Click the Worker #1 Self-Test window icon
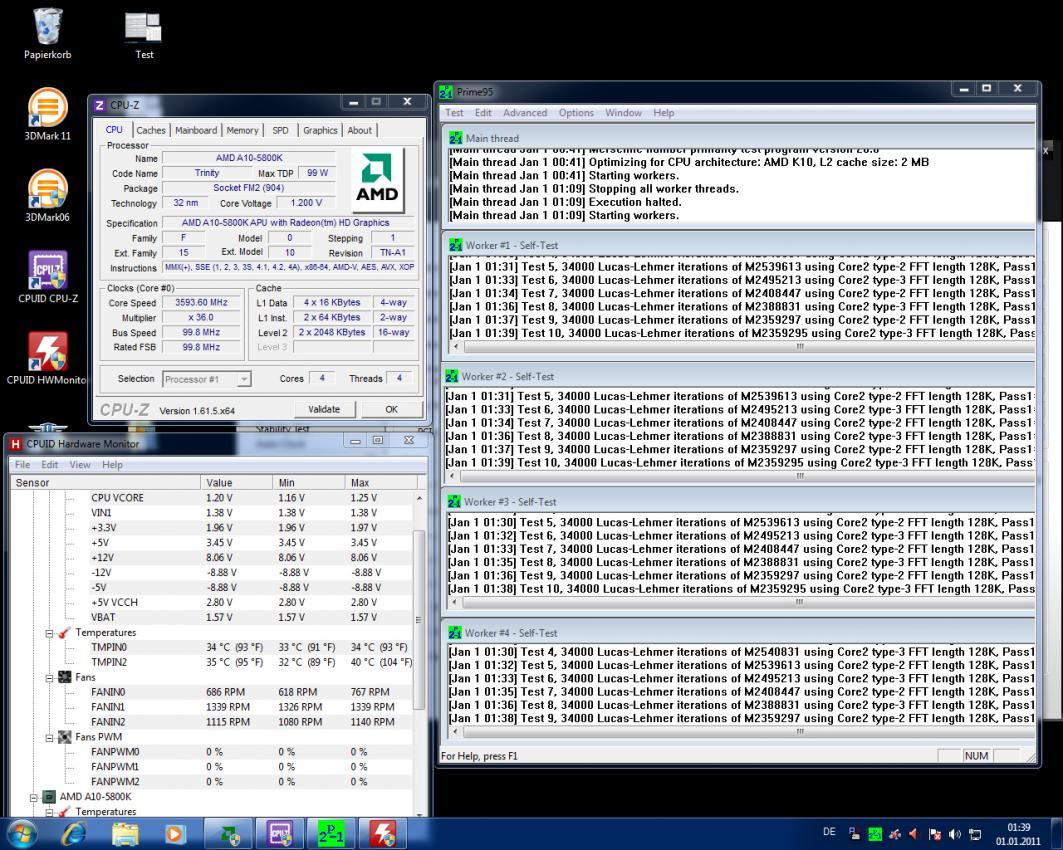Image resolution: width=1063 pixels, height=850 pixels. click(456, 245)
